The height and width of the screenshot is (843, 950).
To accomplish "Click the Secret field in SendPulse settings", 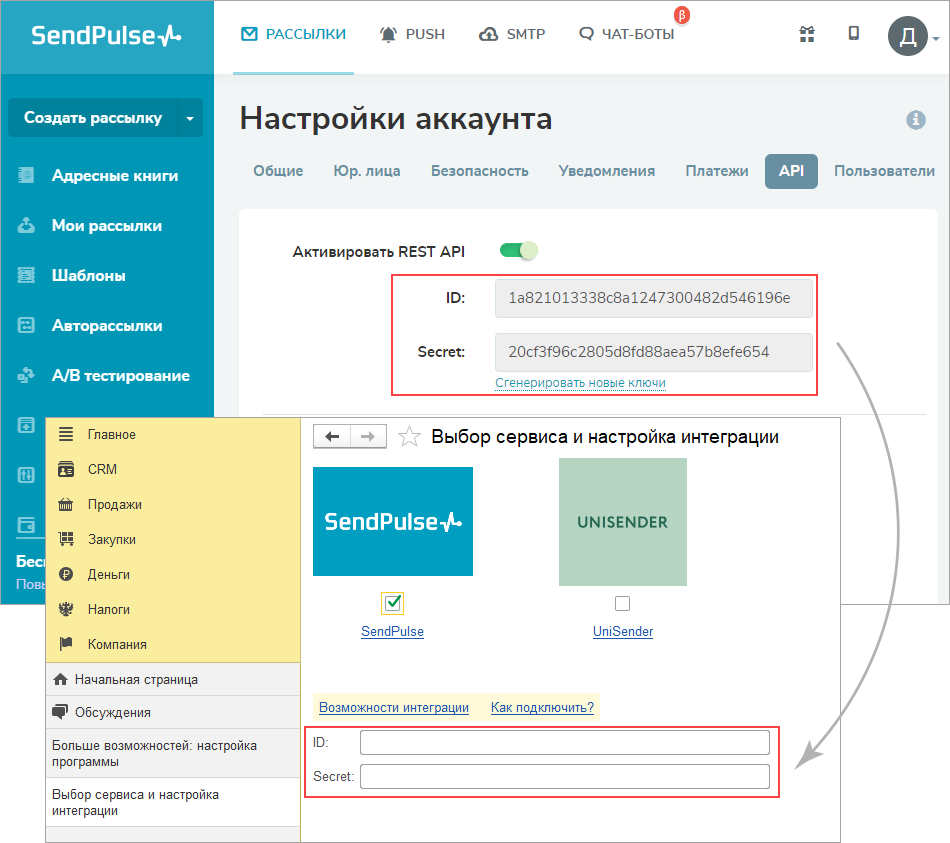I will [x=654, y=352].
